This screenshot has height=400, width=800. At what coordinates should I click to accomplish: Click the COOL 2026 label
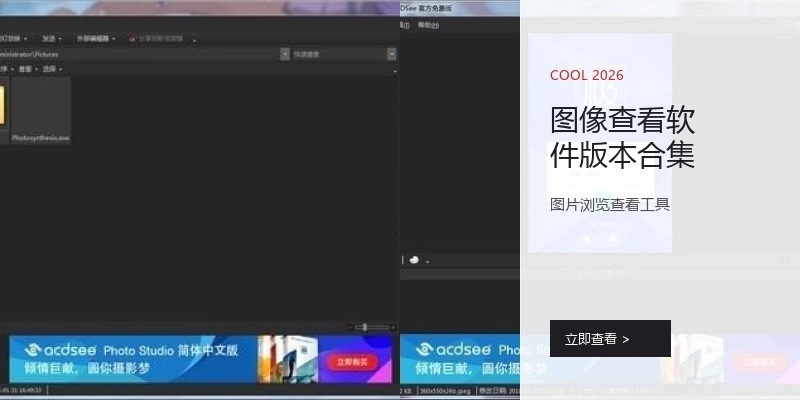(x=587, y=76)
